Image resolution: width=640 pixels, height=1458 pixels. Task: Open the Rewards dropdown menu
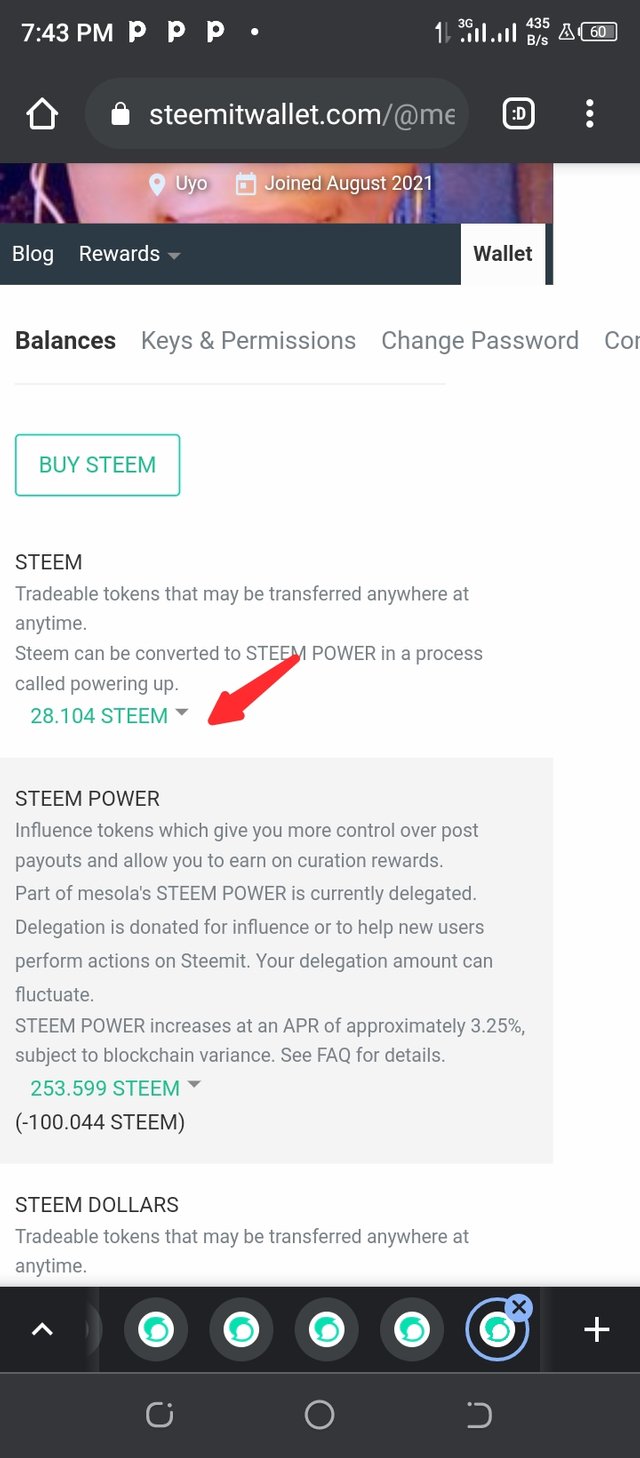[x=129, y=254]
